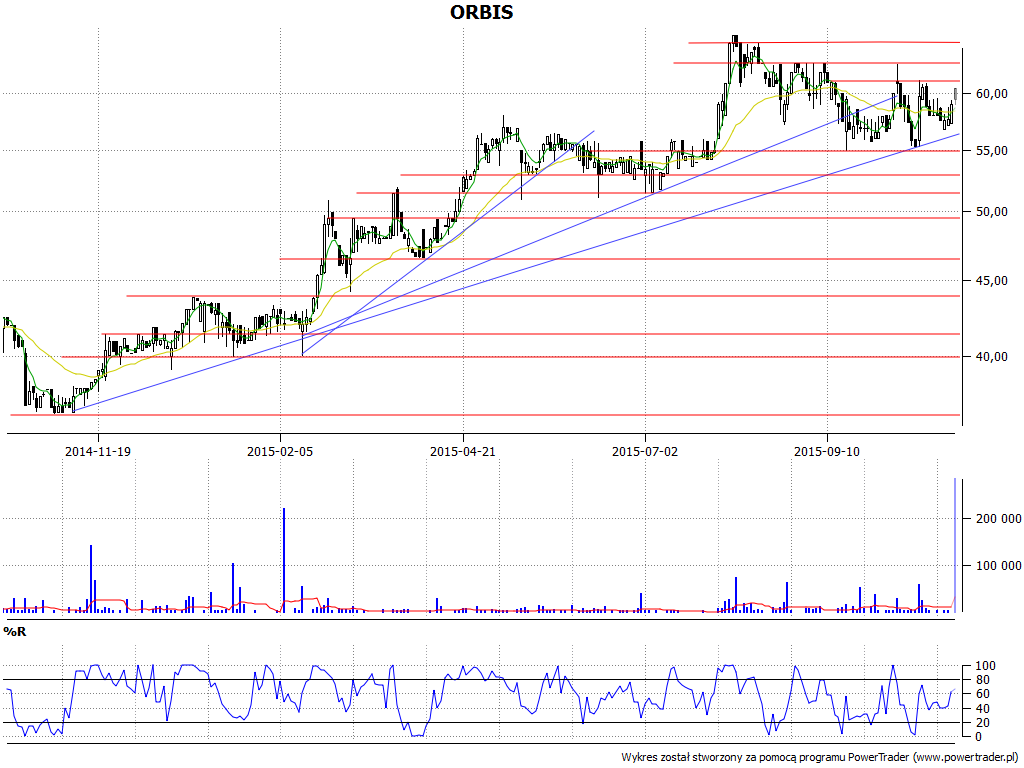Viewport: 1024px width, 768px height.
Task: Click the 100 level on %R axis
Action: pos(985,666)
